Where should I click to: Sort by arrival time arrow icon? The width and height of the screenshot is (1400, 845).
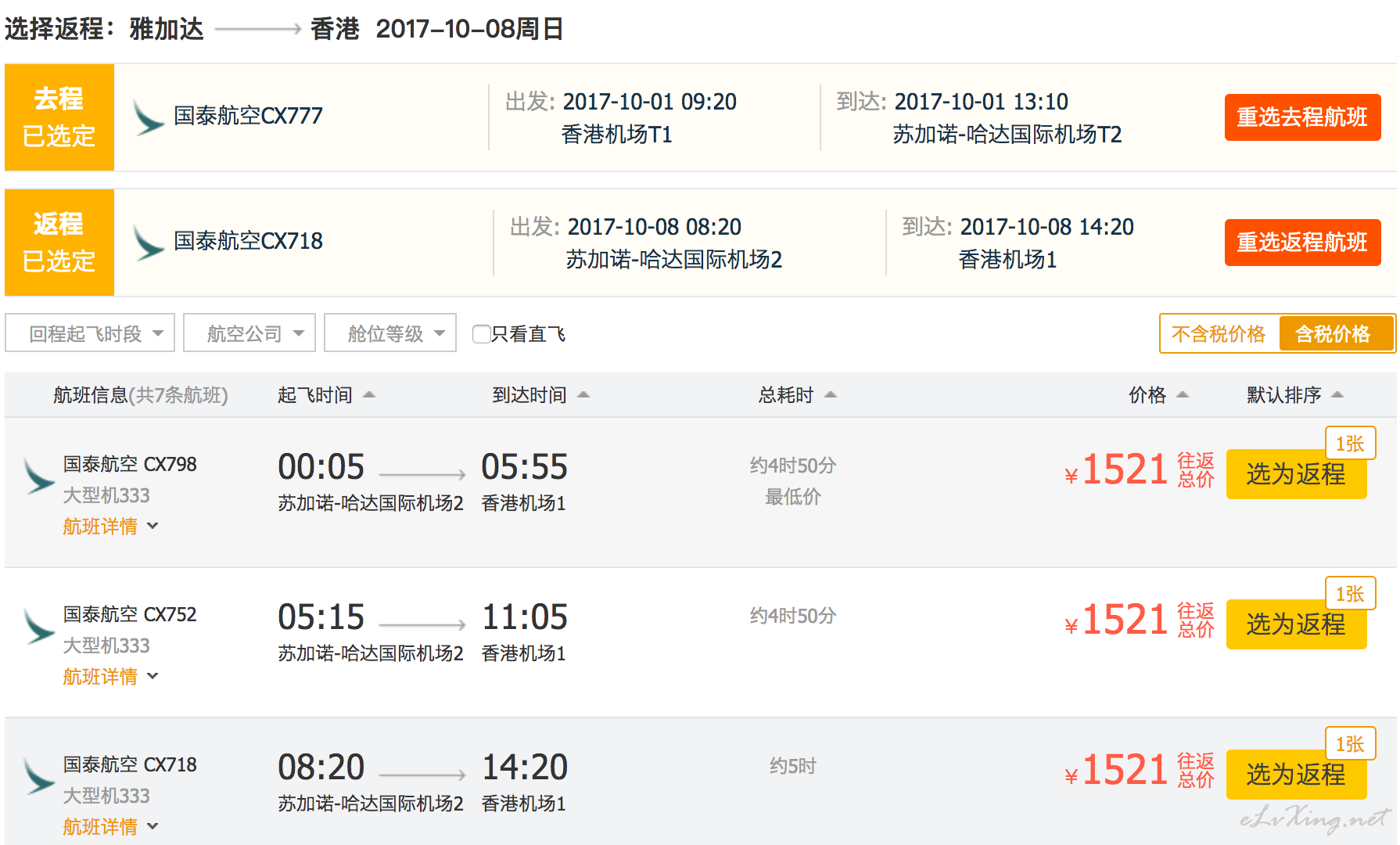(583, 395)
